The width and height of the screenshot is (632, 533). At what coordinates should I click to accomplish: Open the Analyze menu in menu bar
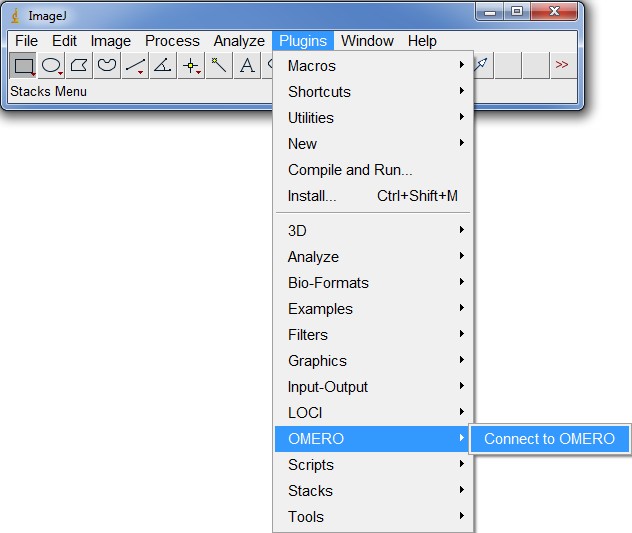point(239,41)
